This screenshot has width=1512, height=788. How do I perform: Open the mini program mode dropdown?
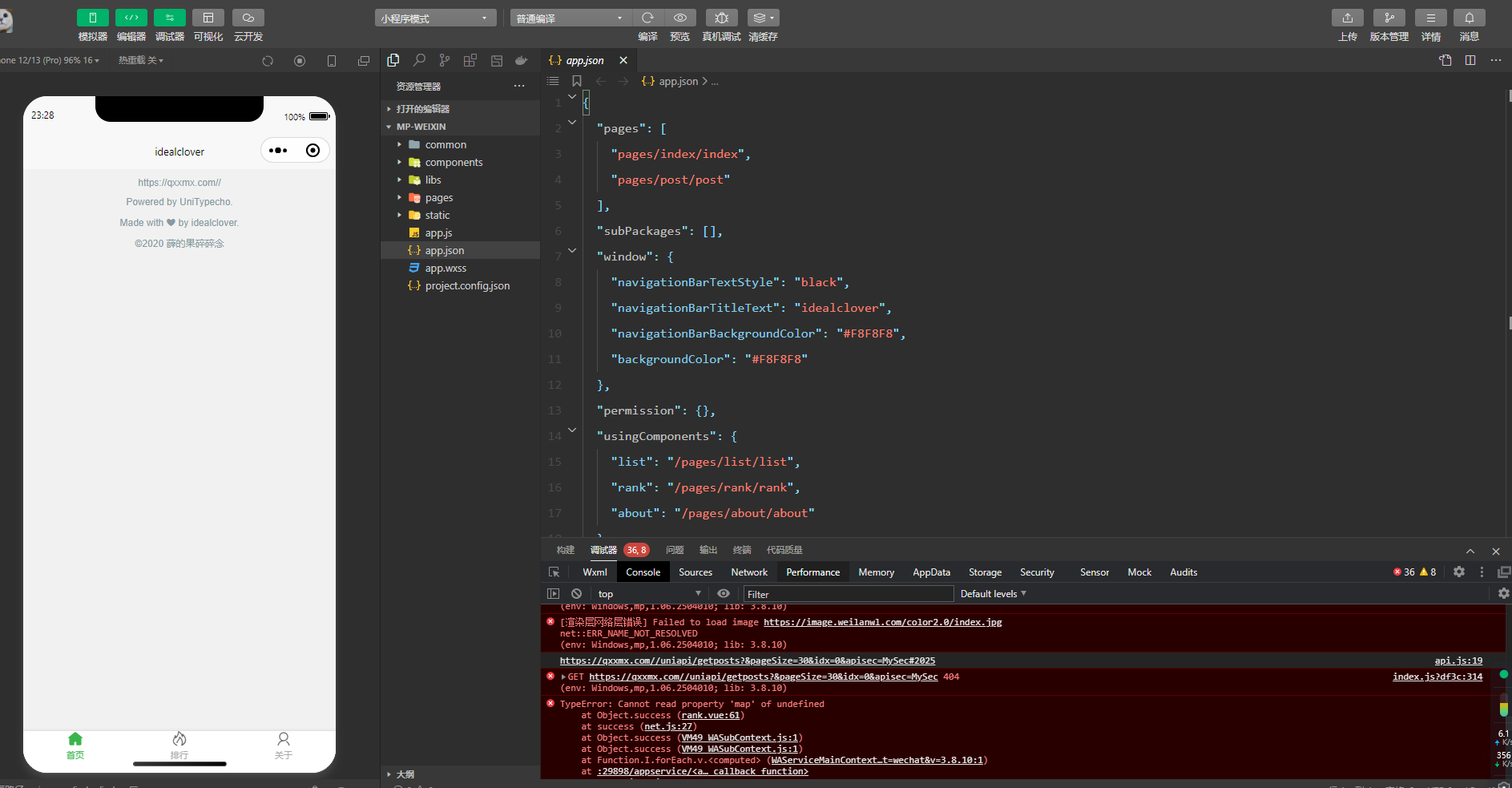click(435, 18)
